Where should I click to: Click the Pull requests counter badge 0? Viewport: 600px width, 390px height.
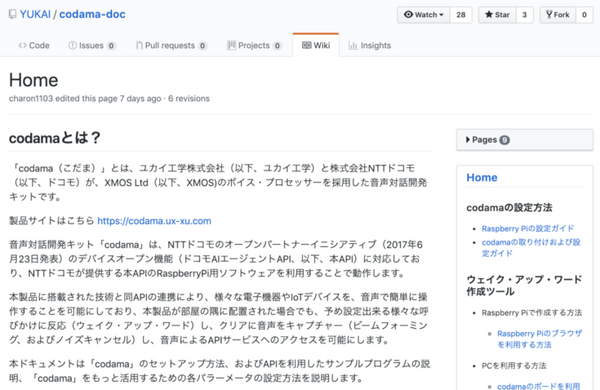click(202, 46)
